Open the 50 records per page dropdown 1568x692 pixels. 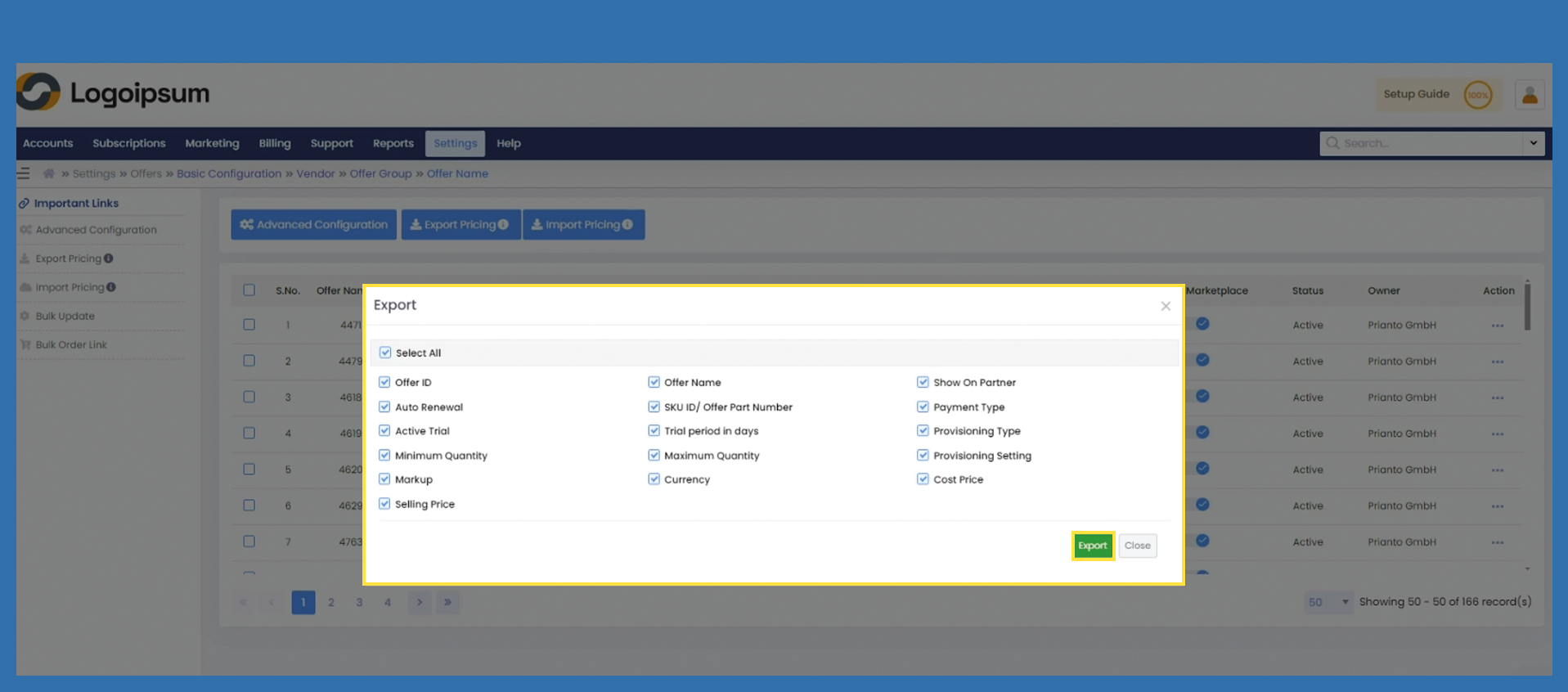click(x=1327, y=602)
